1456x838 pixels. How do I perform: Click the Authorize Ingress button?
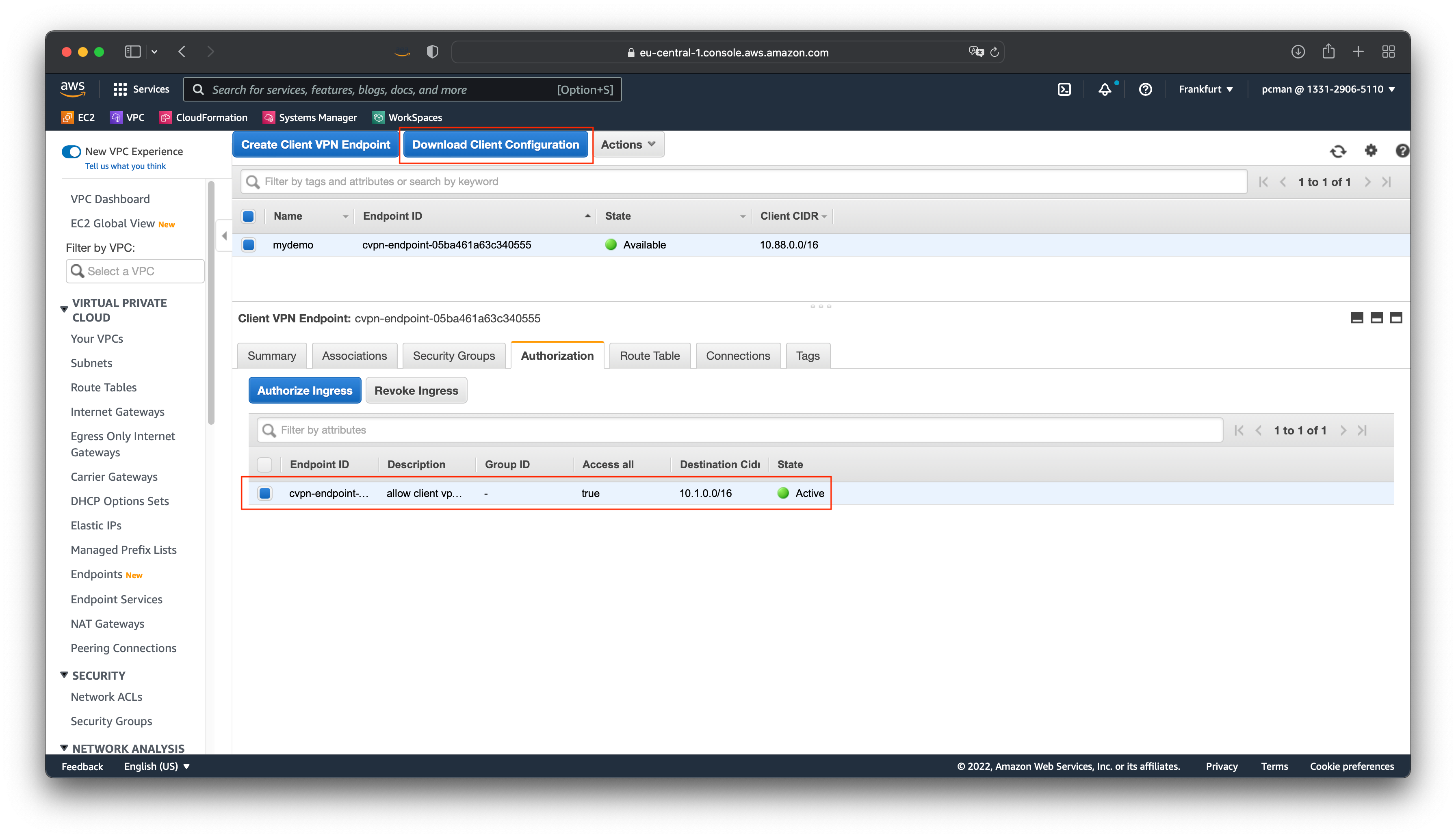305,390
